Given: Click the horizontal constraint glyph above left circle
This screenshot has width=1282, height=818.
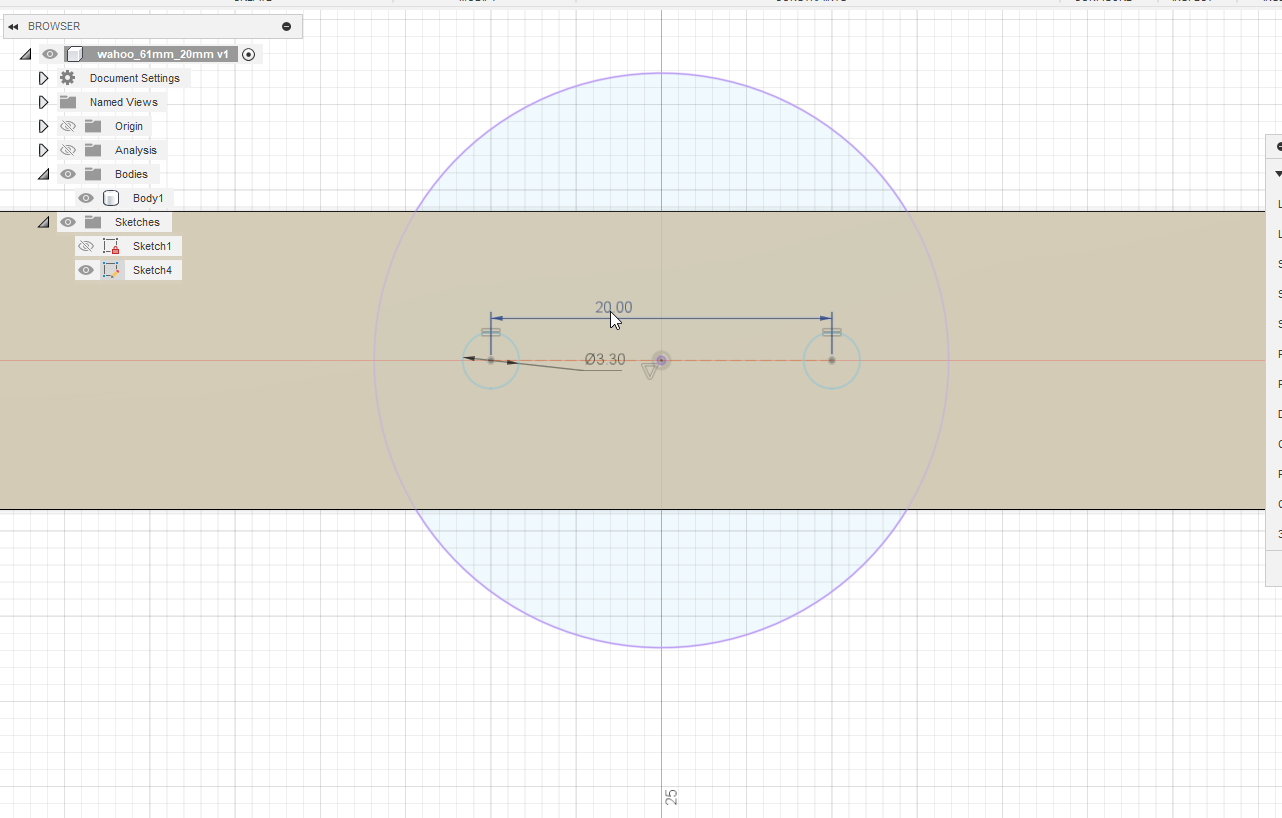Looking at the screenshot, I should (491, 332).
